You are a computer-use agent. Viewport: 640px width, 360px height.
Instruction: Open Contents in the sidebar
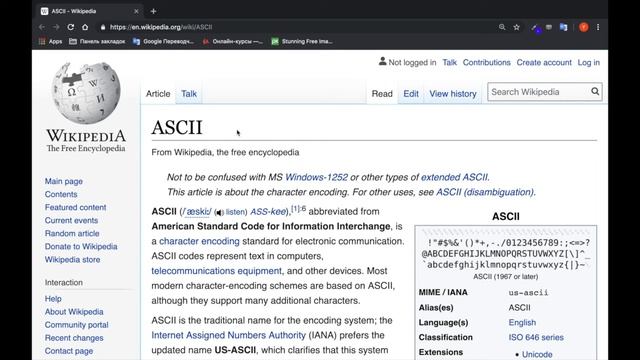61,194
